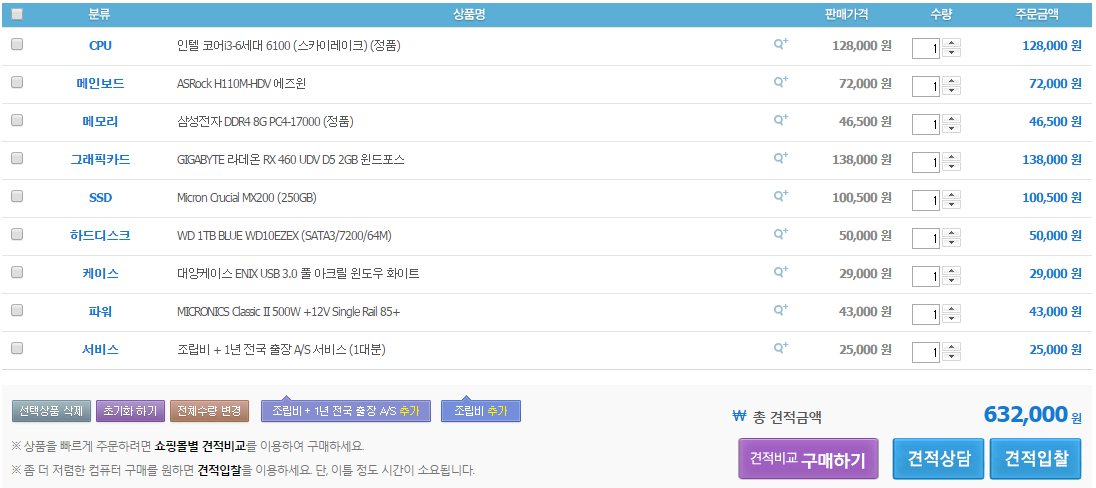1096x488 pixels.
Task: Open the 그래픽카드 category link
Action: point(100,160)
